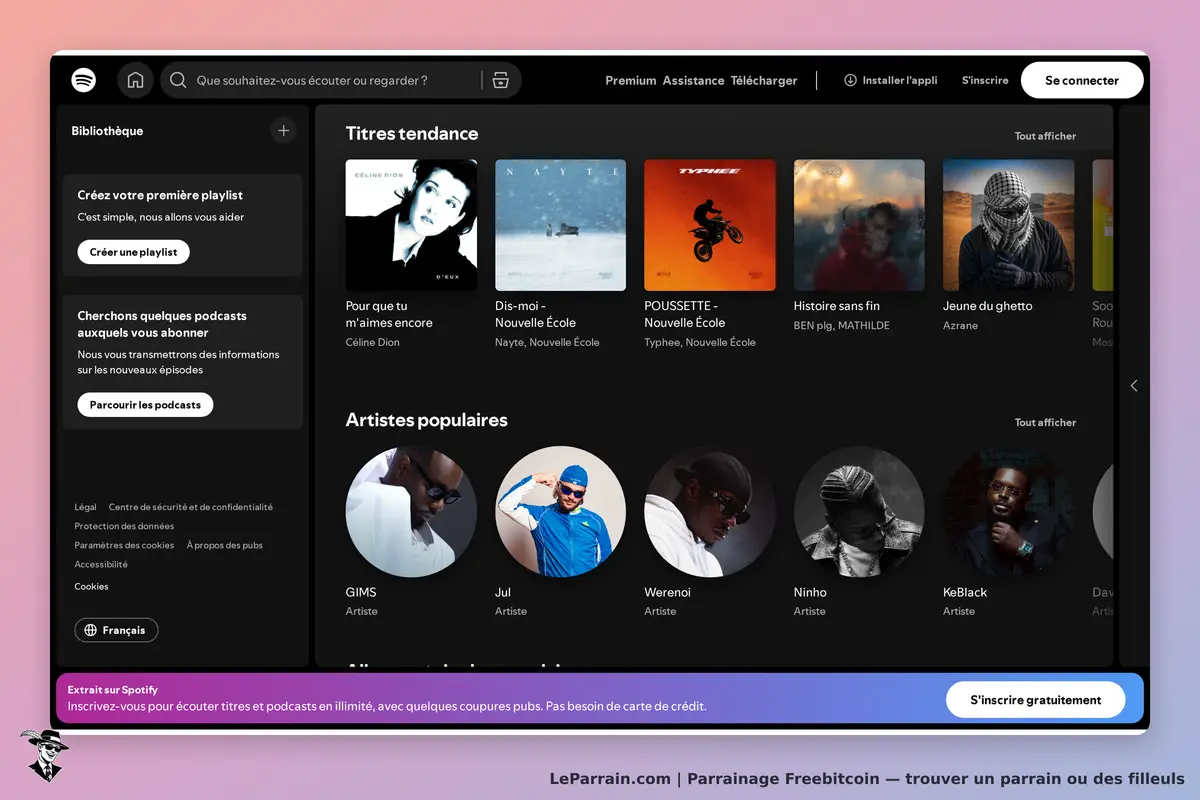Open À propos des pubs link
This screenshot has height=800, width=1200.
pyautogui.click(x=225, y=545)
